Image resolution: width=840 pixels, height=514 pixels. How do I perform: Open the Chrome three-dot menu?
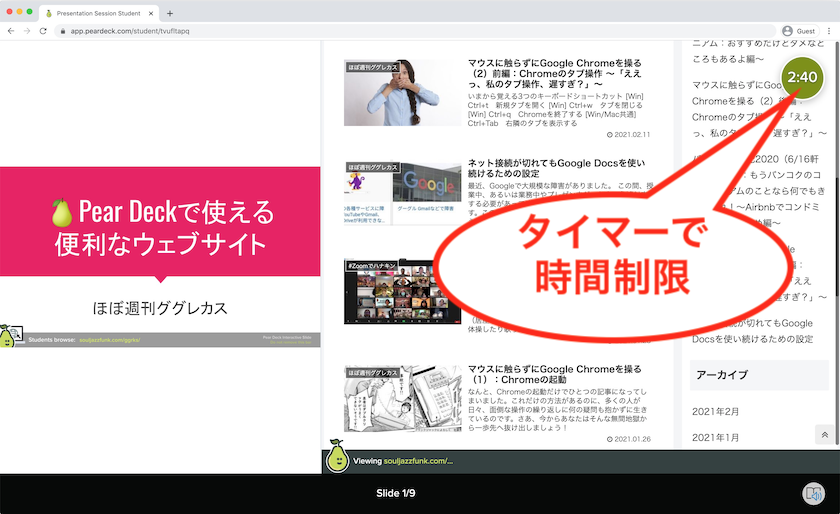829,31
